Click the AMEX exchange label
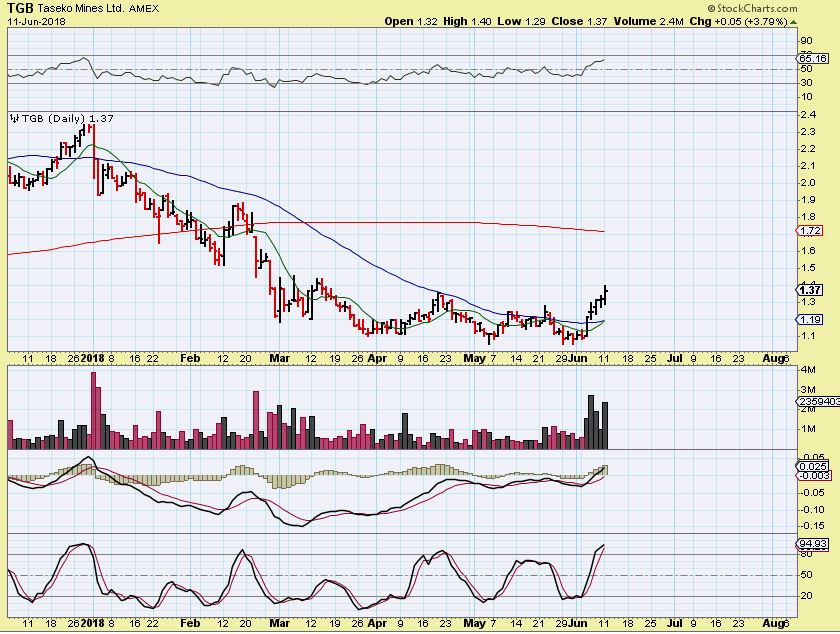 144,9
